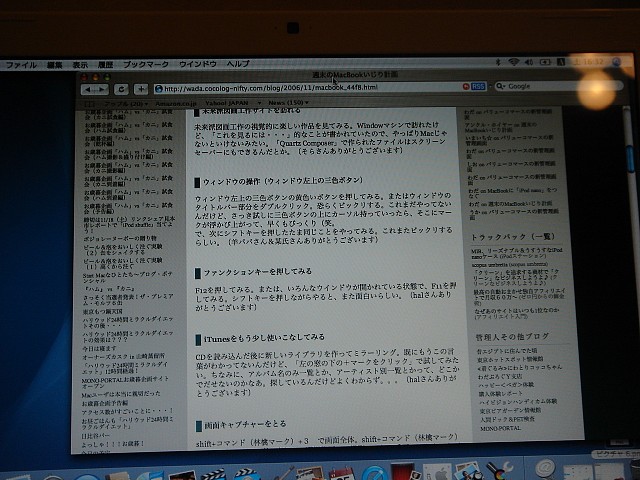This screenshot has height=480, width=640.
Task: Open the ファイル menu
Action: 21,64
